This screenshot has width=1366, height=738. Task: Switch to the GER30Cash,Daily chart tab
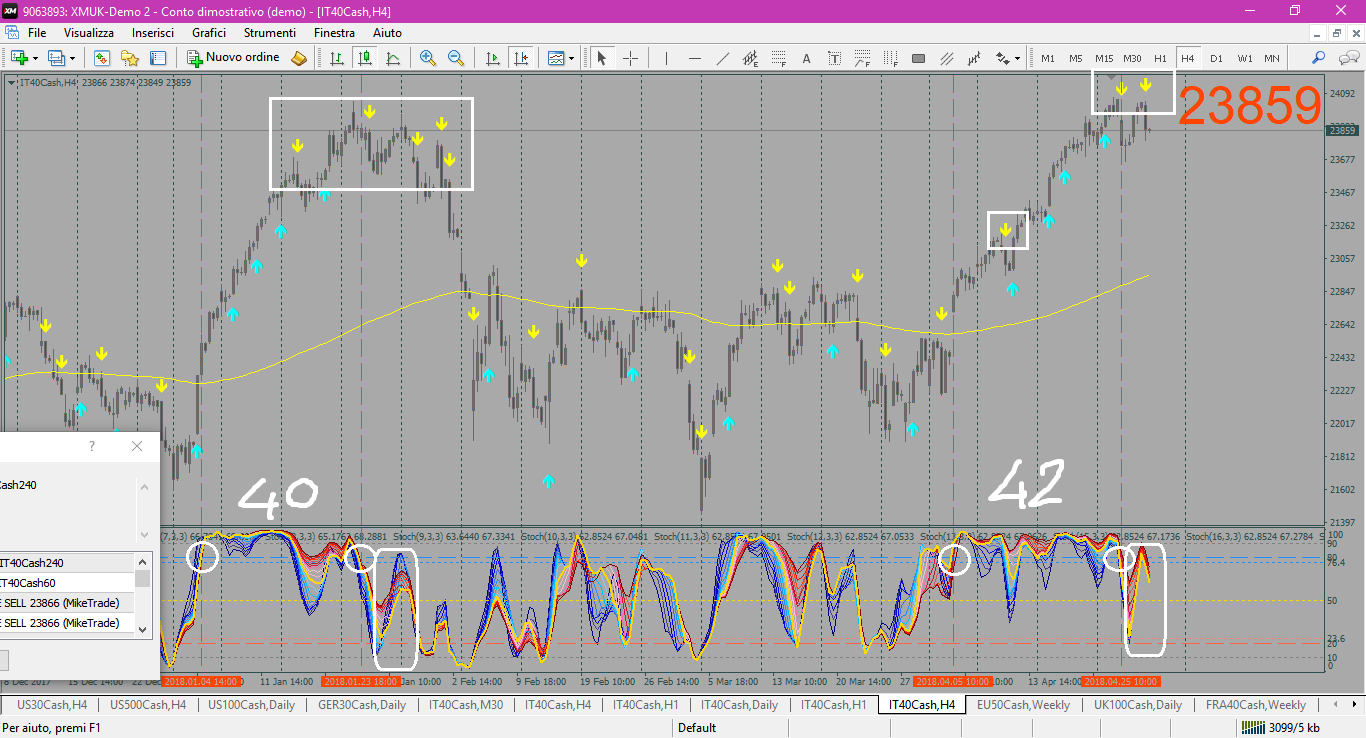pyautogui.click(x=361, y=705)
